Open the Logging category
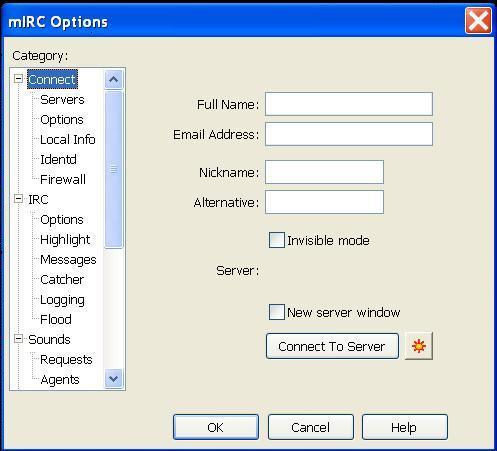 (62, 300)
